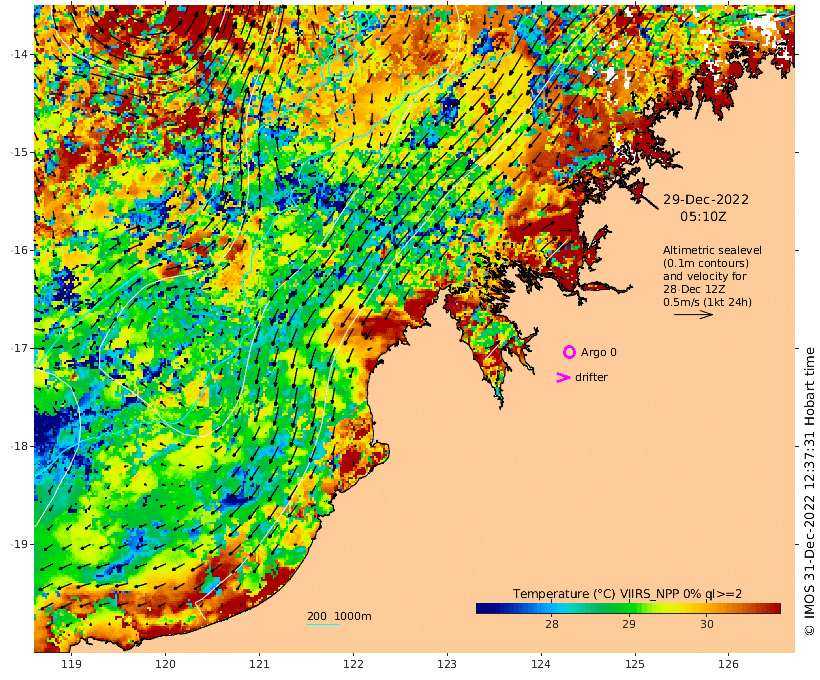Screen dimensions: 820x680
Task: Click longitude axis label 120
Action: point(165,664)
